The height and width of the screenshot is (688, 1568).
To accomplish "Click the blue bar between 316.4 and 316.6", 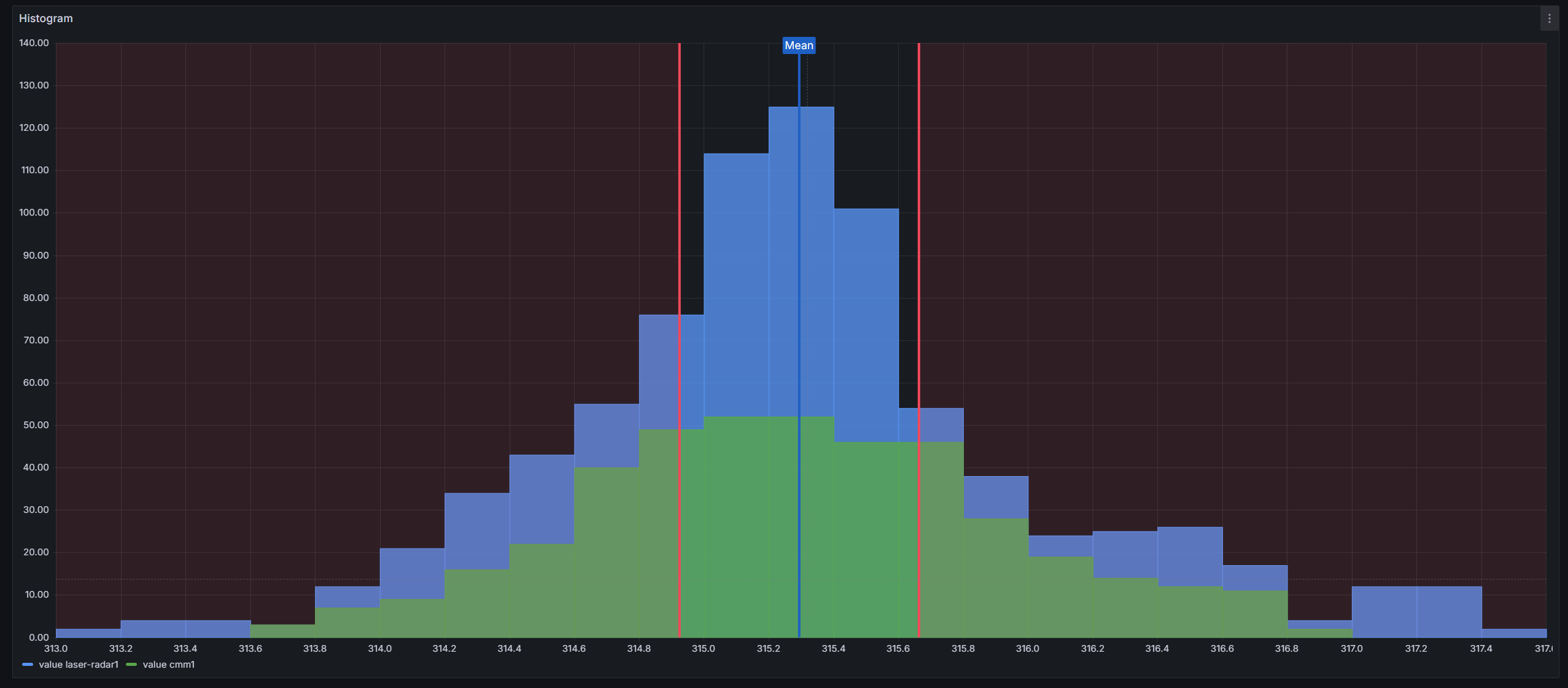I will coord(1190,556).
